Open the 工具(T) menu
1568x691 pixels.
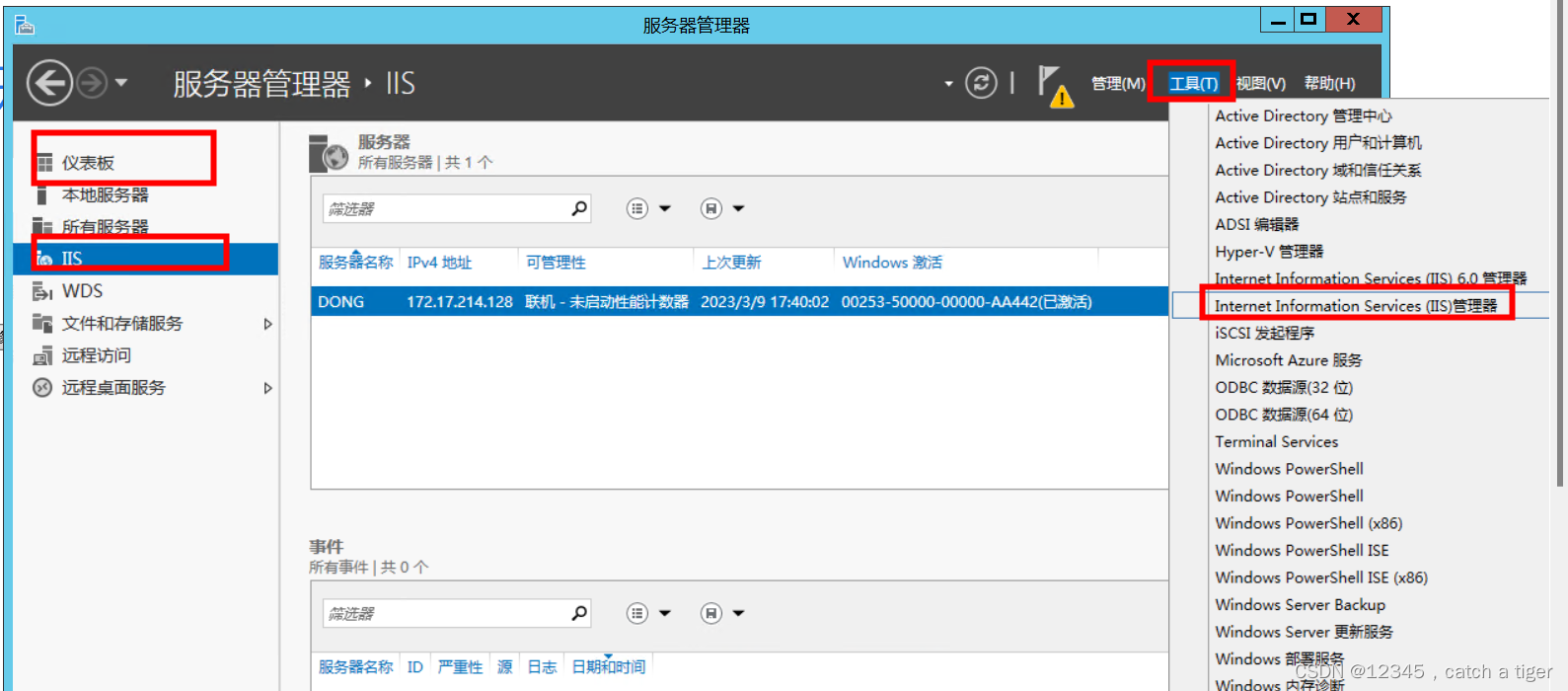1193,84
